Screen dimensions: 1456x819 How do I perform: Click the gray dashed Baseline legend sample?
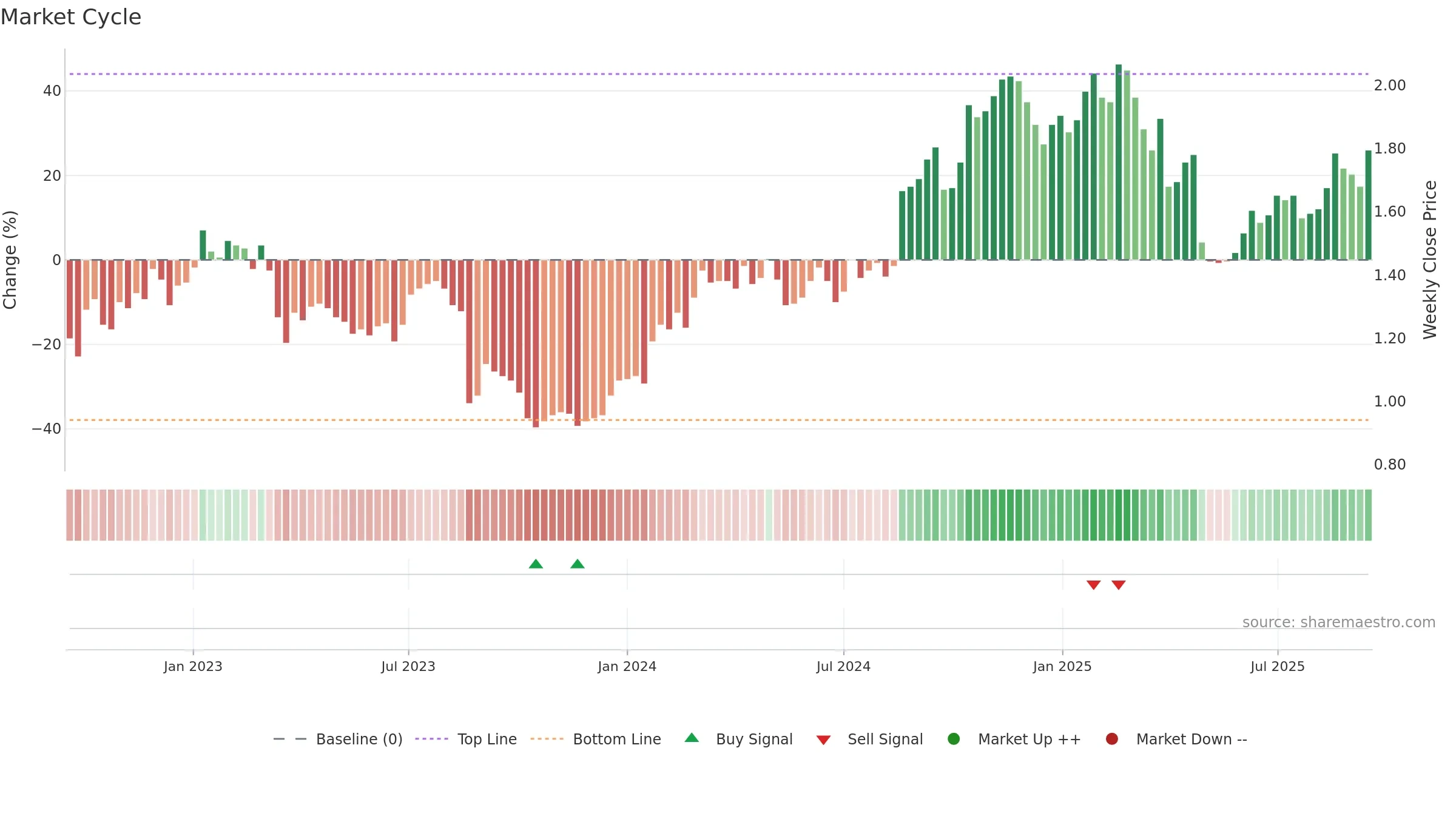[x=290, y=739]
